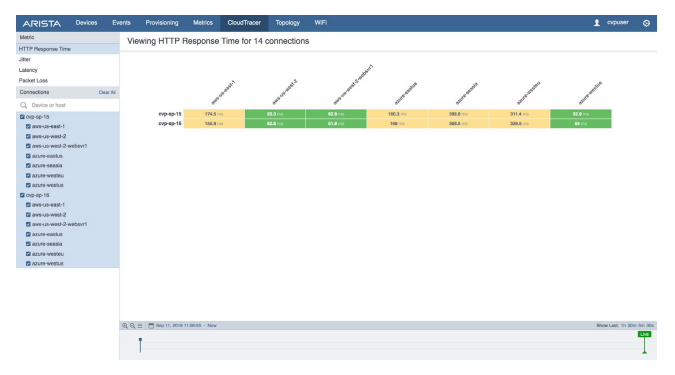The height and width of the screenshot is (375, 675).
Task: Uncheck azure-westeu under cvp-sp-15
Action: click(x=28, y=176)
